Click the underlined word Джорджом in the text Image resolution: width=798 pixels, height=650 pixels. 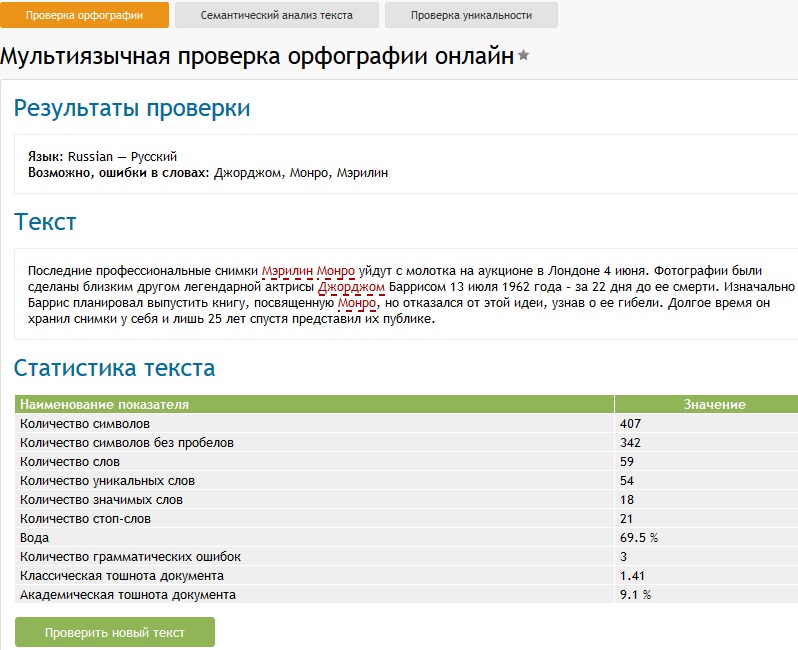point(351,287)
